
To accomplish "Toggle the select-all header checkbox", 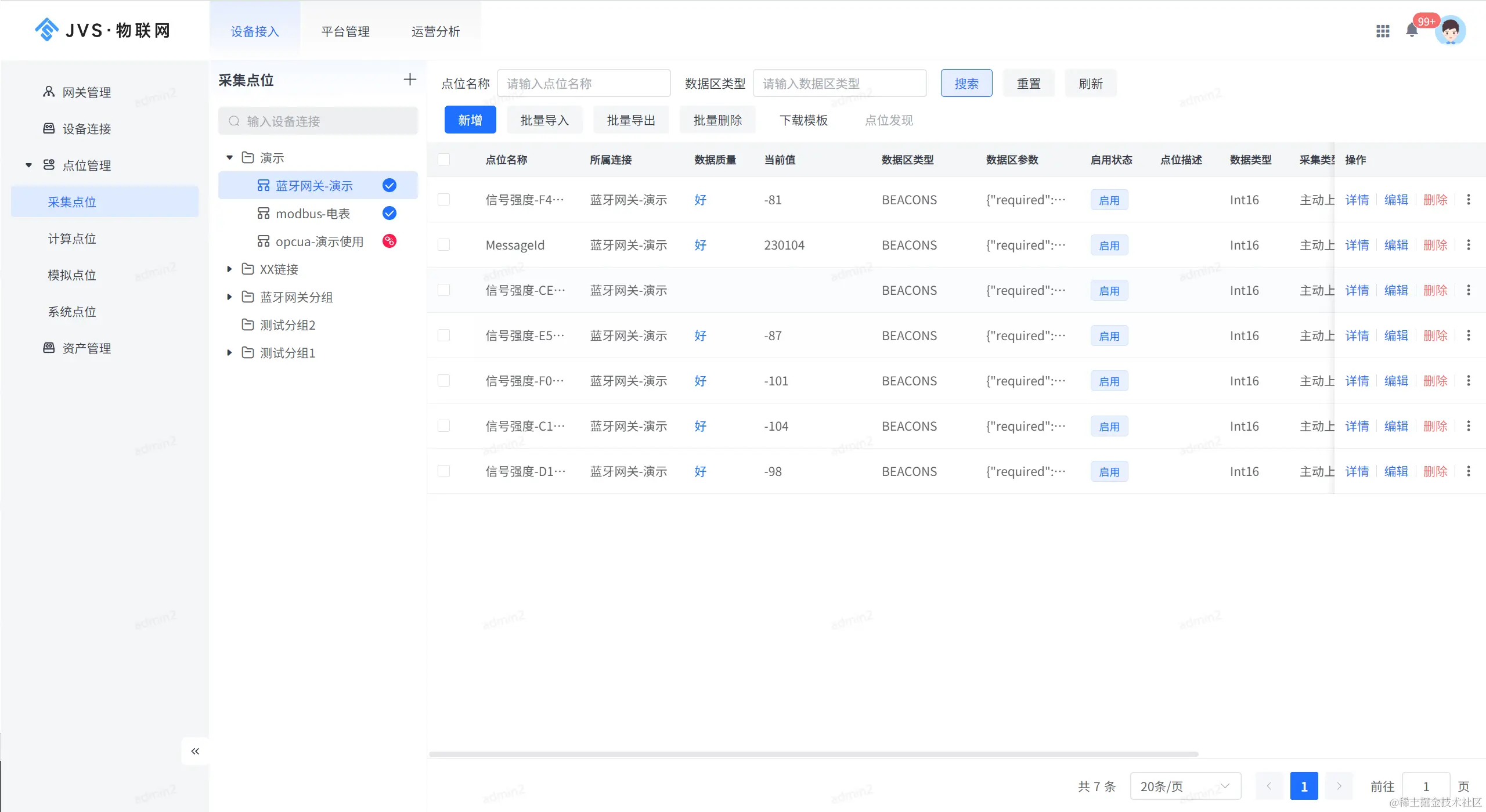I will pyautogui.click(x=443, y=160).
